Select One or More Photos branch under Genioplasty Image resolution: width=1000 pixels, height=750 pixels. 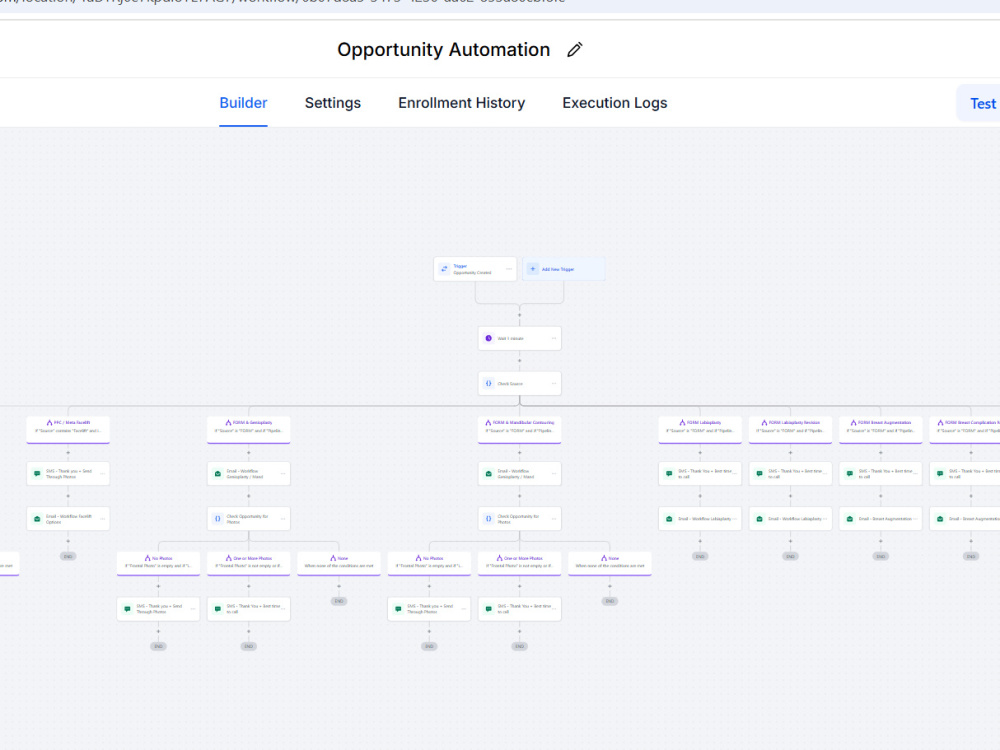tap(249, 564)
